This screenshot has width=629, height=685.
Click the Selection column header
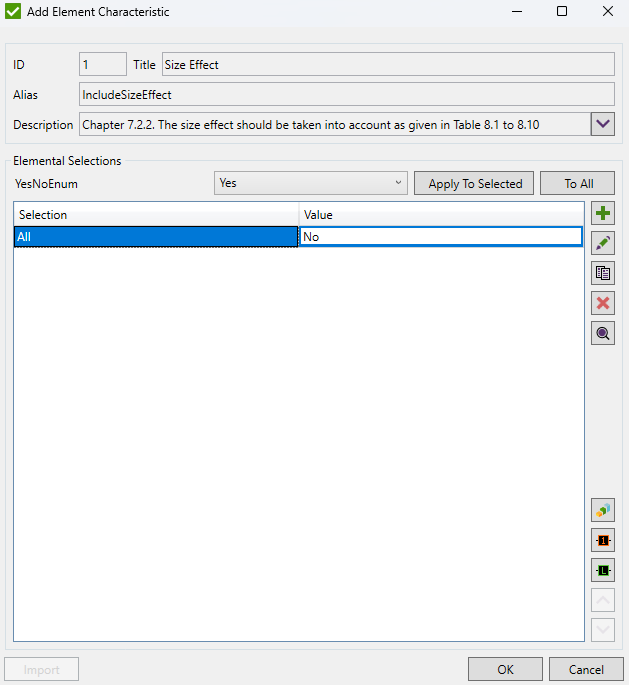[155, 215]
